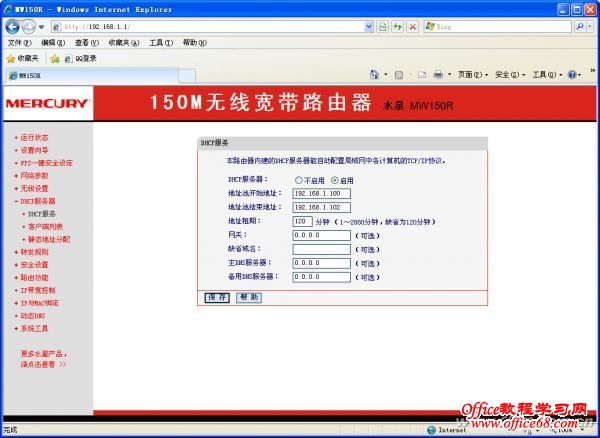Open the 收藏夹 menu in menu bar
The height and width of the screenshot is (438, 600).
pyautogui.click(x=124, y=43)
